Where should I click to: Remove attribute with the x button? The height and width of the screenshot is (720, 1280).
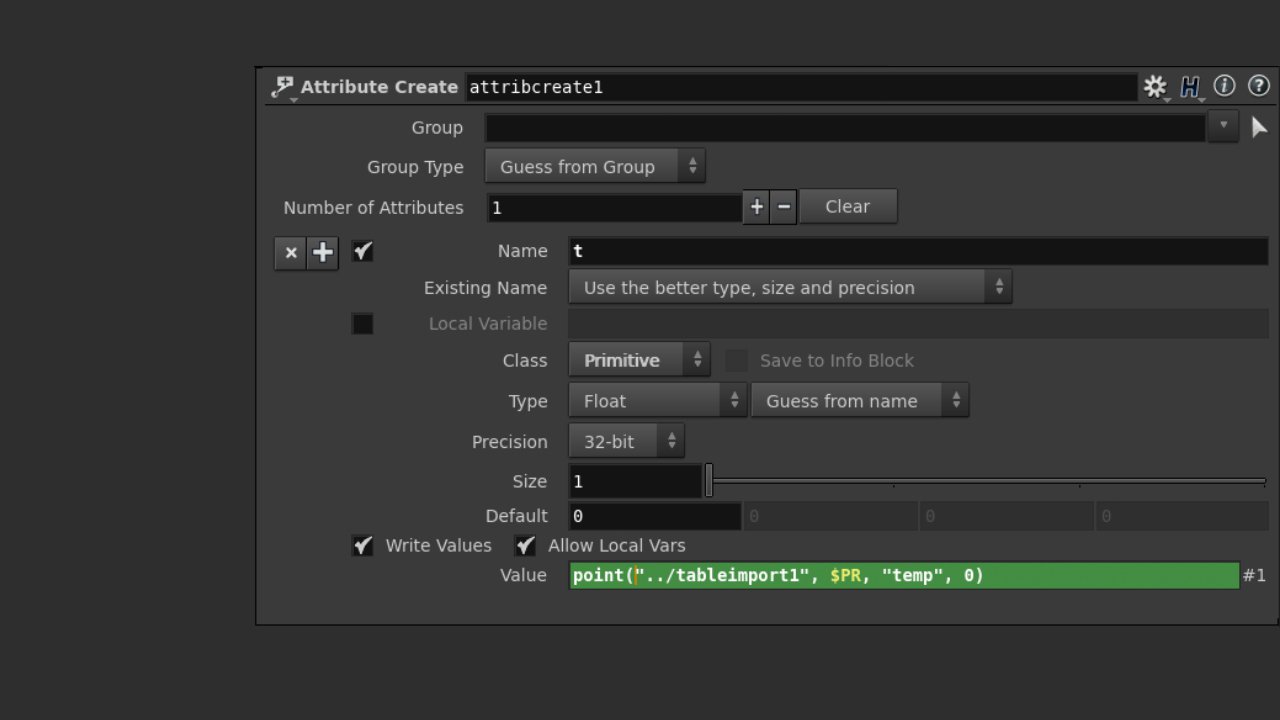click(x=290, y=253)
